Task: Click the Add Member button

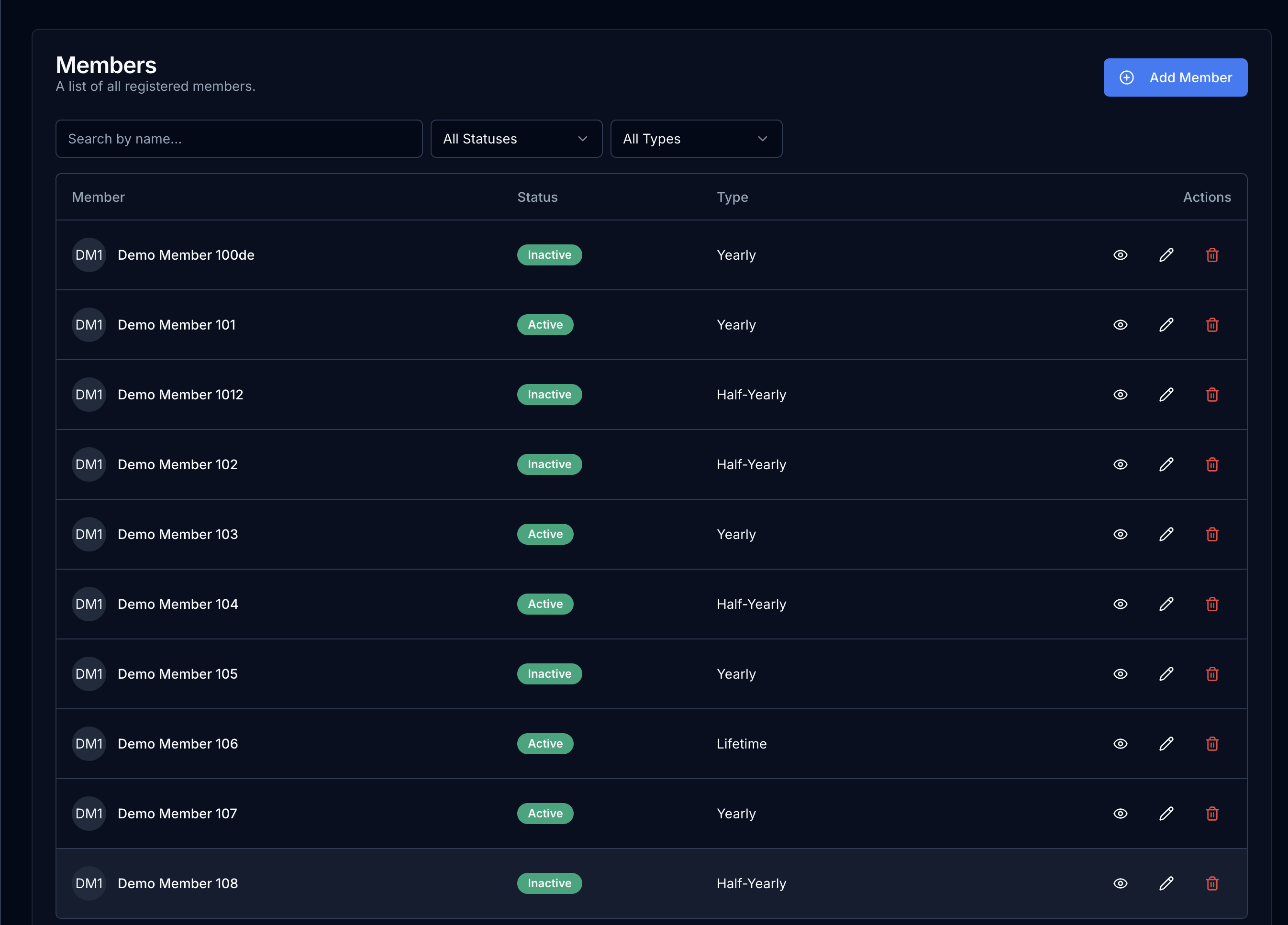Action: coord(1176,77)
